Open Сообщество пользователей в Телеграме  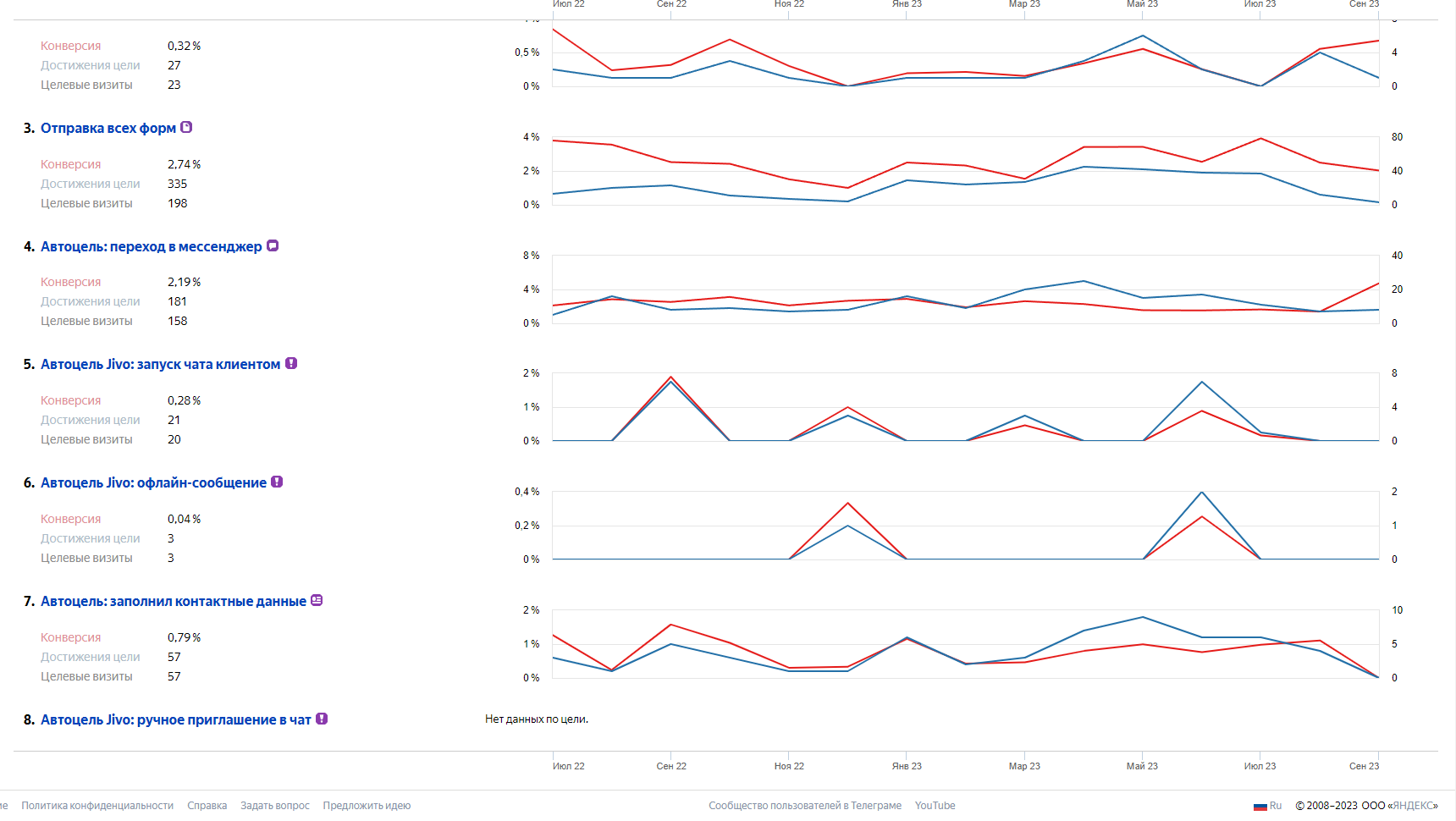805,806
